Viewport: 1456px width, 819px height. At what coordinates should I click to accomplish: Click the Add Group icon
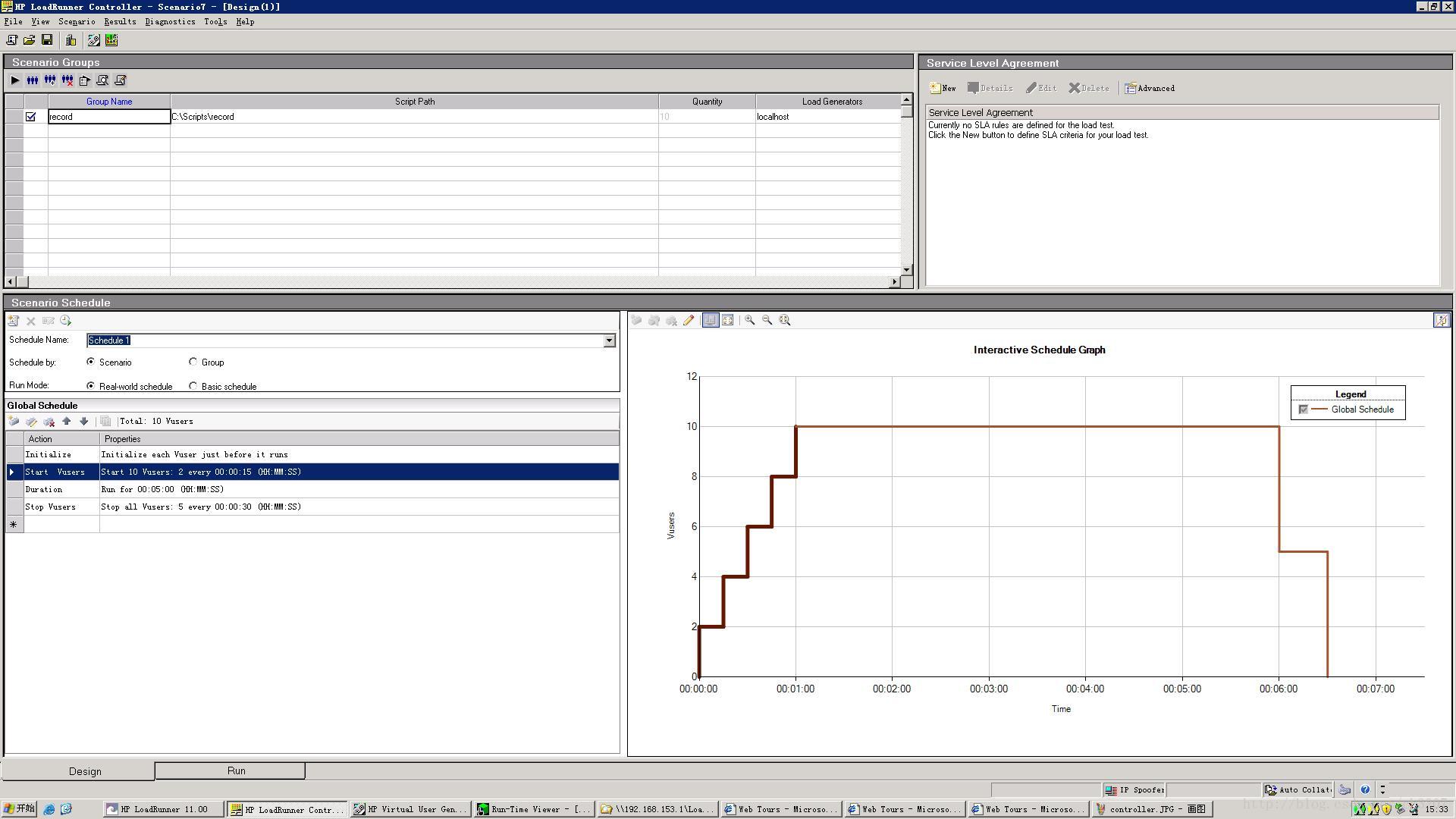click(50, 80)
